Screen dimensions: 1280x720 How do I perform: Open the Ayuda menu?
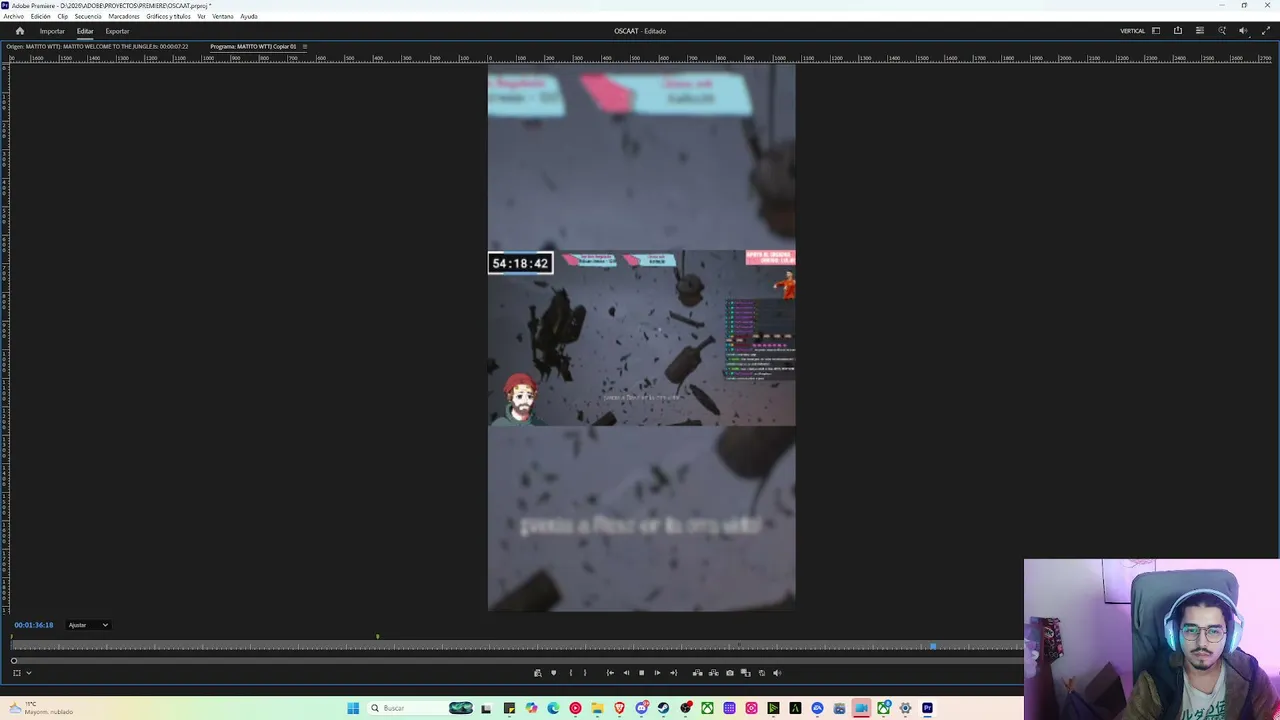coord(248,17)
